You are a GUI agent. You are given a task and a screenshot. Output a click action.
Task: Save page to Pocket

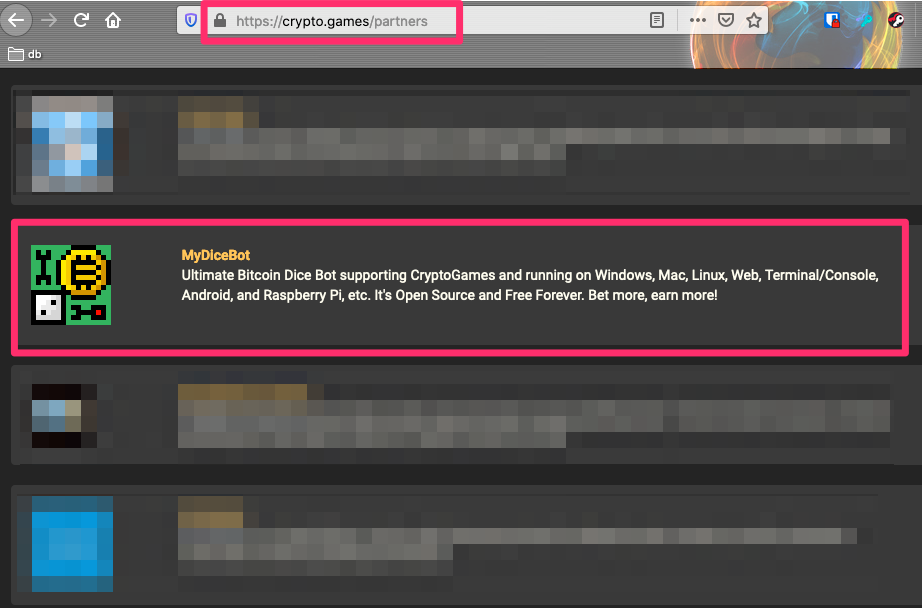(726, 21)
